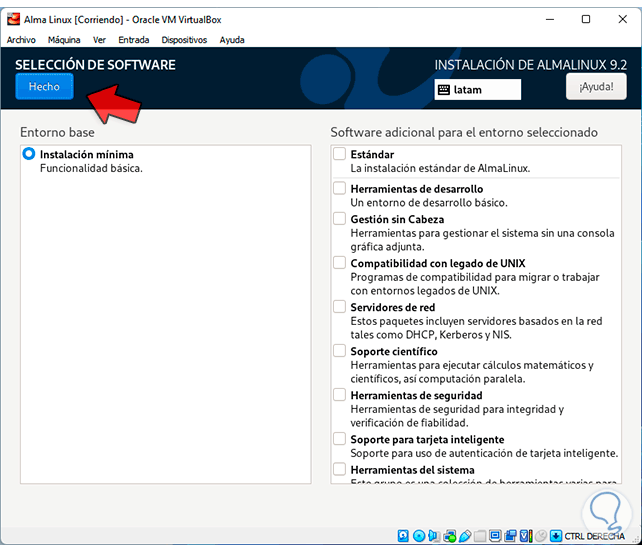Check Compatibilidad con legado de UNIX
Image resolution: width=642 pixels, height=552 pixels.
point(339,262)
